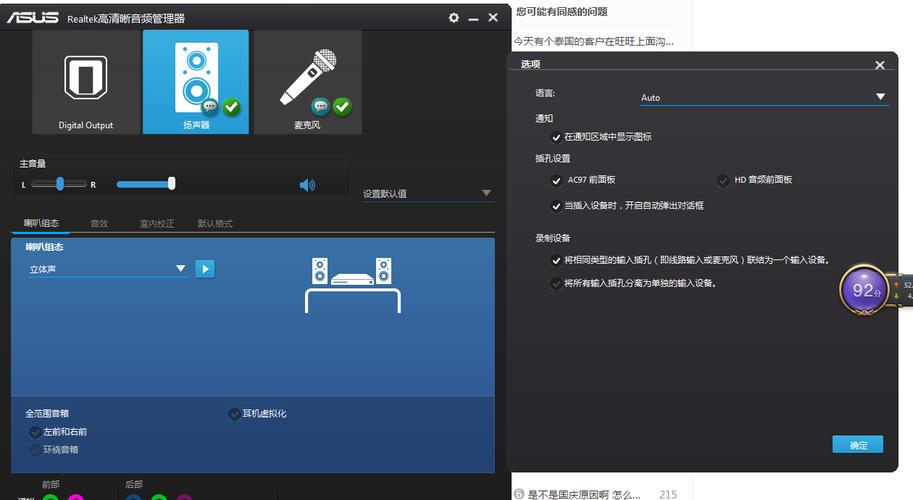This screenshot has height=500, width=913.
Task: Toggle 耳机虚拟化 checkbox
Action: click(235, 414)
